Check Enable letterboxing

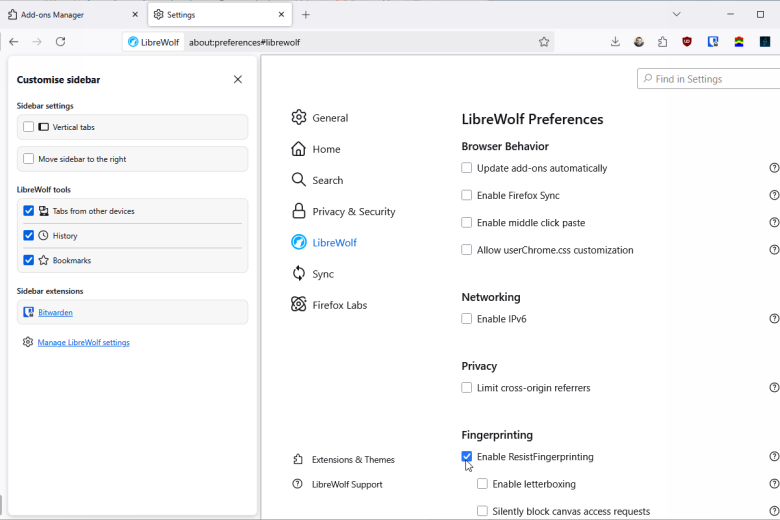482,484
